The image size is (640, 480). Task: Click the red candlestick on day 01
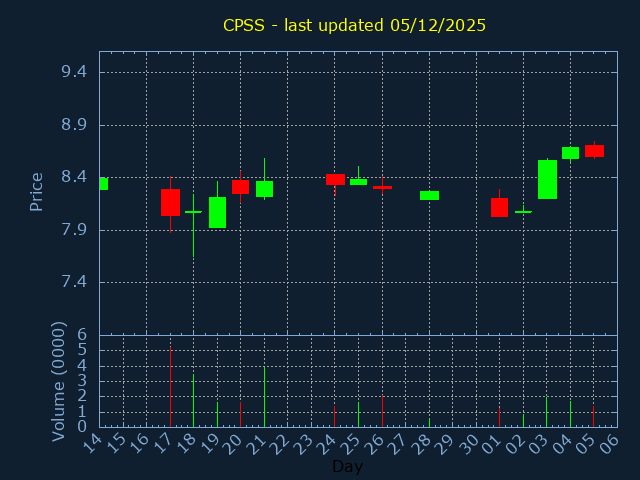[x=499, y=207]
